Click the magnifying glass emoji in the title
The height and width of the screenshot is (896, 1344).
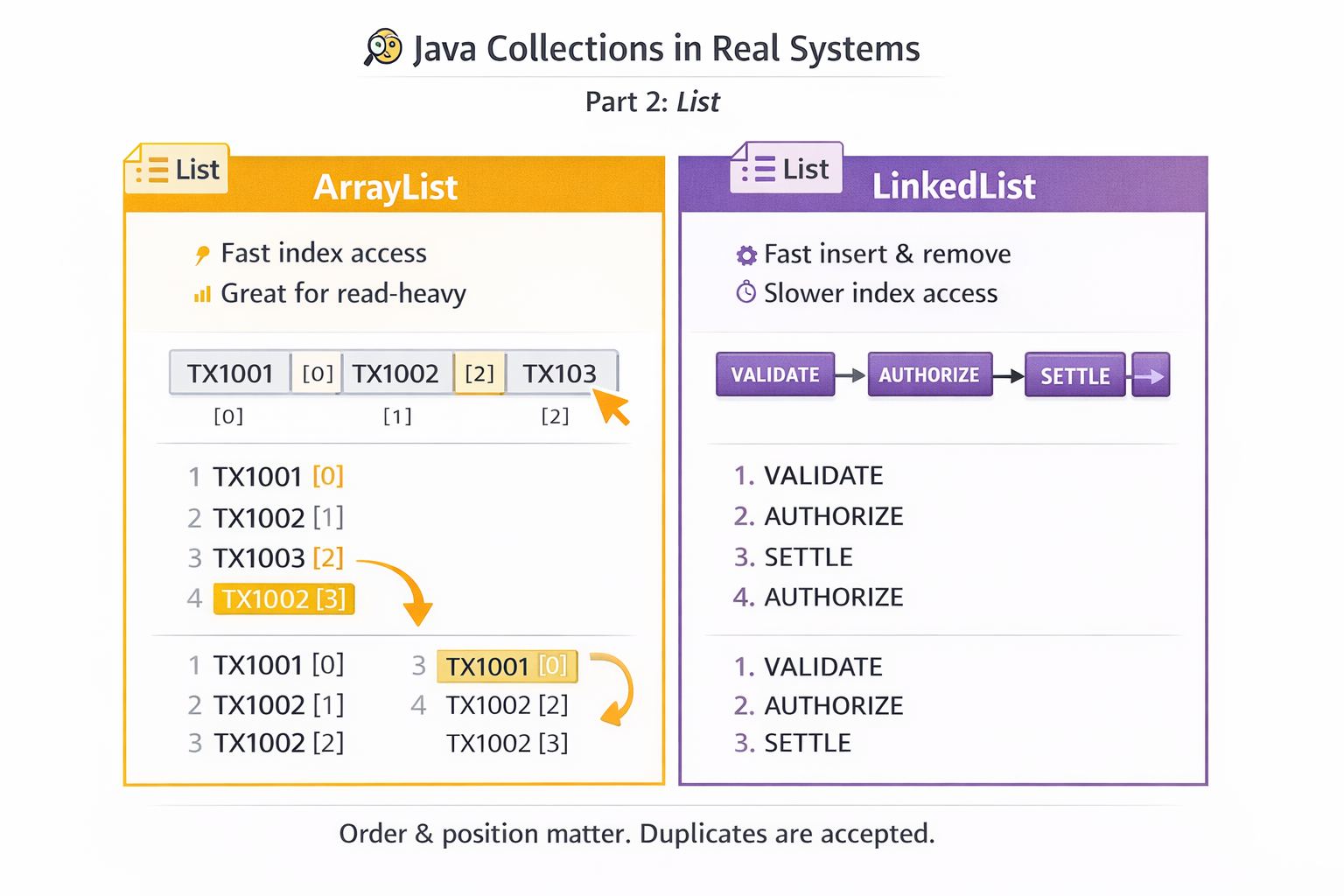382,48
